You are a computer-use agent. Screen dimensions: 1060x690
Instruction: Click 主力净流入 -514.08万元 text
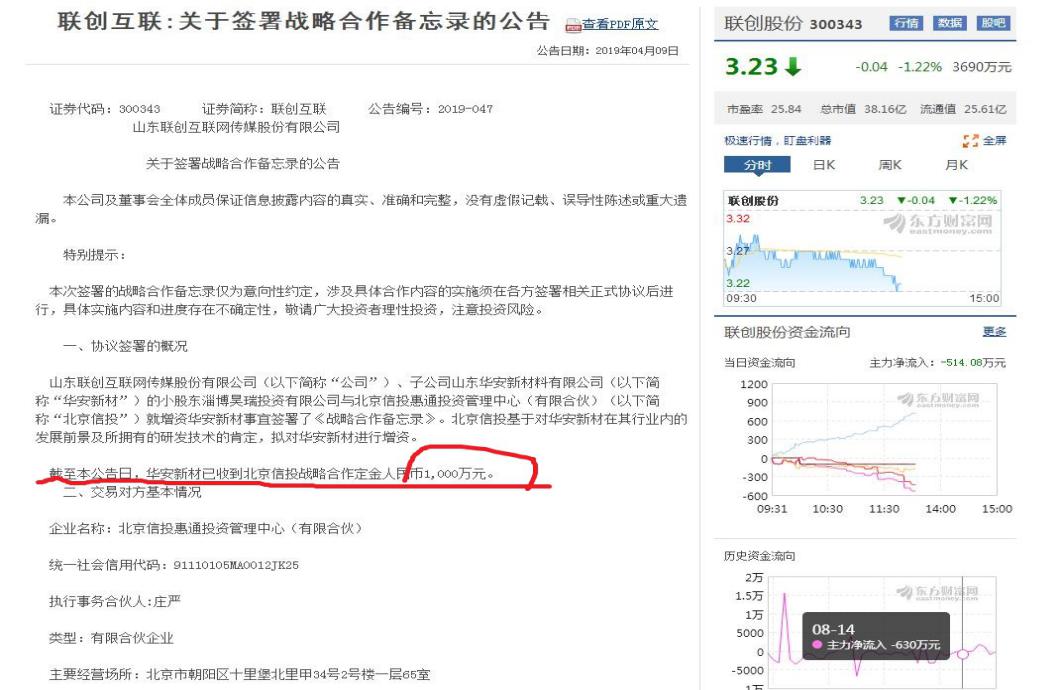pyautogui.click(x=937, y=363)
